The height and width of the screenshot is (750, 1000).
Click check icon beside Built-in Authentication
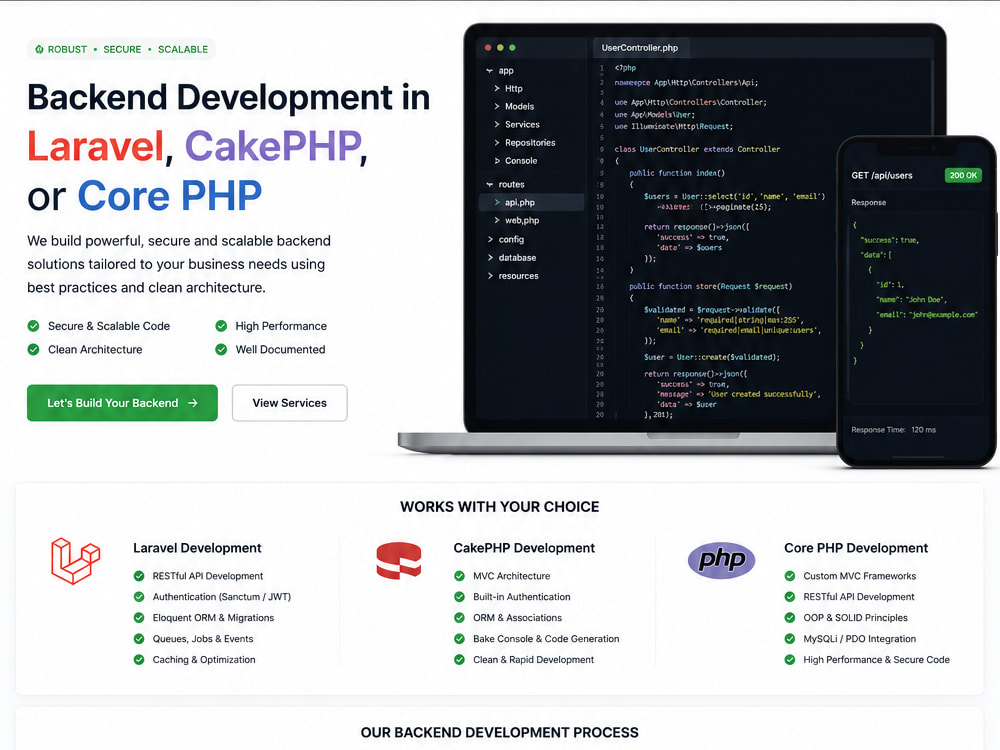click(x=459, y=597)
